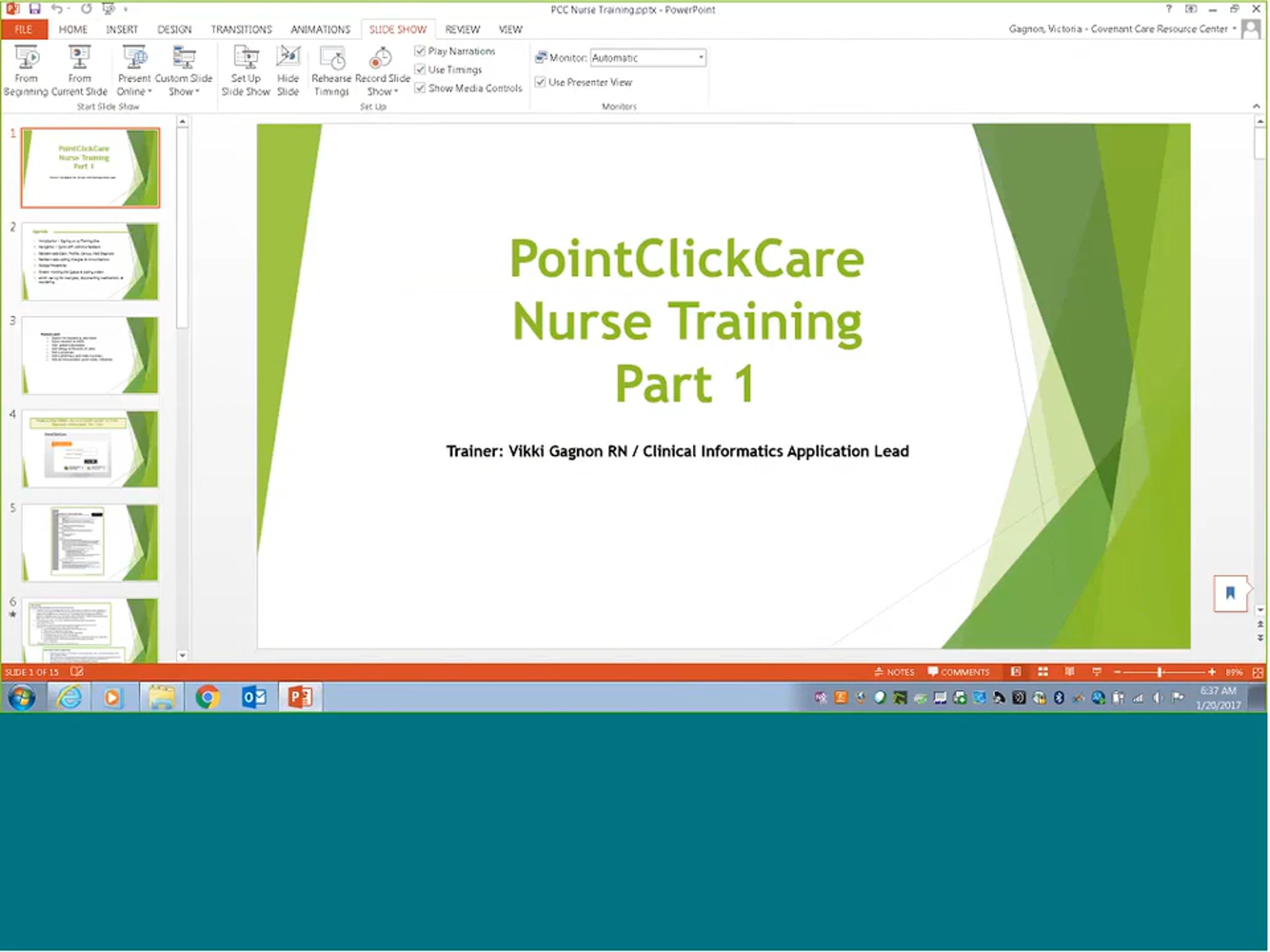This screenshot has width=1270, height=952.
Task: Start slide show From Current Slide
Action: (79, 70)
